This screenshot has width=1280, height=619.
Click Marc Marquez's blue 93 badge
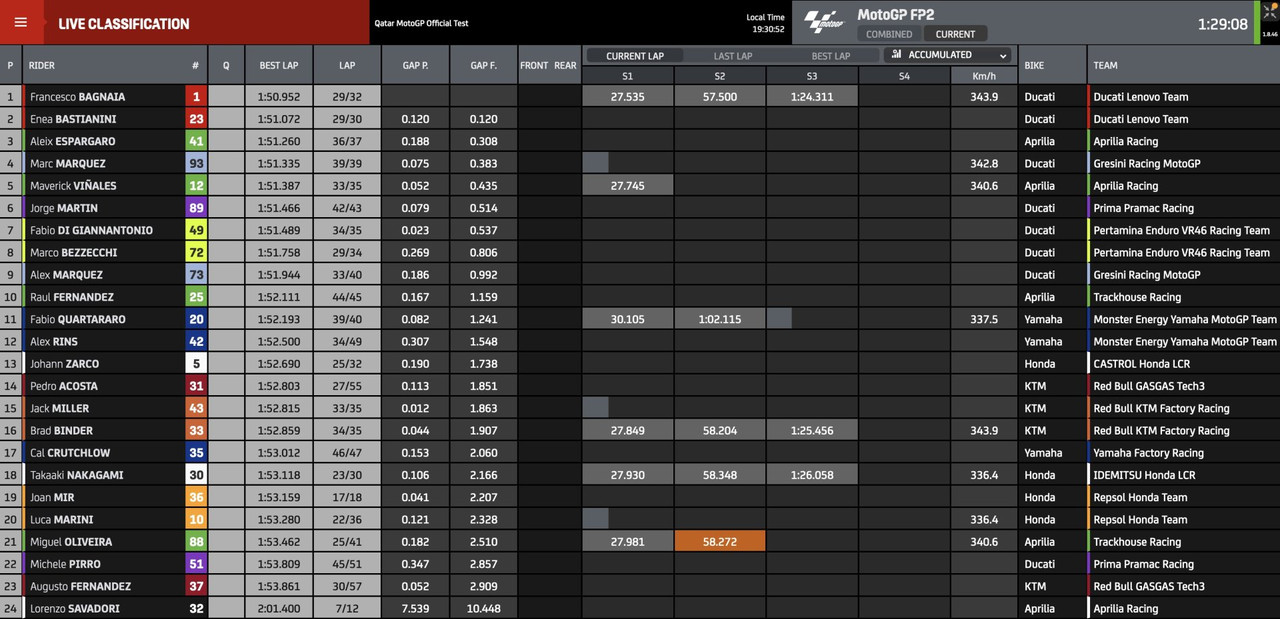click(196, 163)
